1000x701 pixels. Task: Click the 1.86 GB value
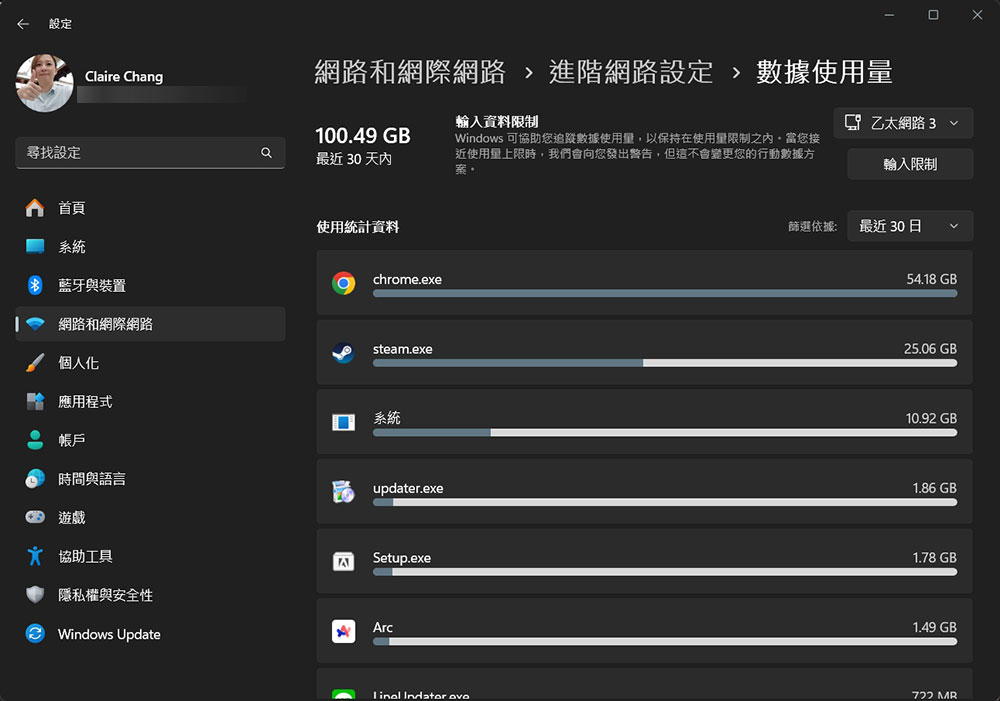pos(935,488)
